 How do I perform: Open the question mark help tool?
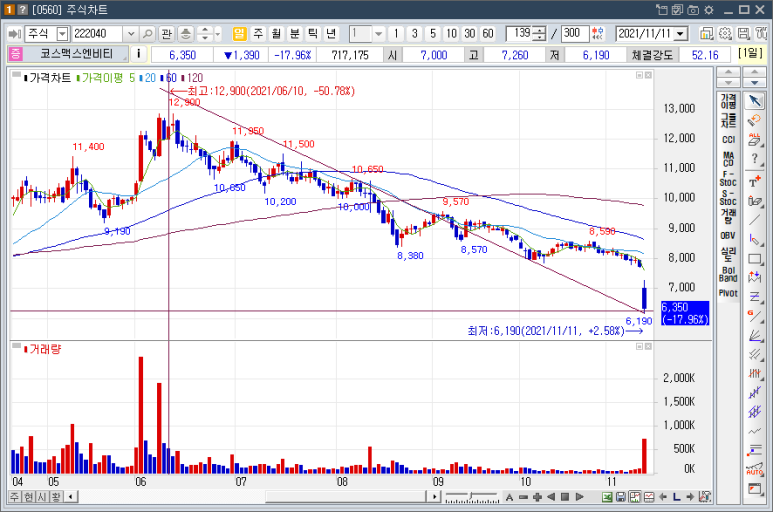pos(754,159)
